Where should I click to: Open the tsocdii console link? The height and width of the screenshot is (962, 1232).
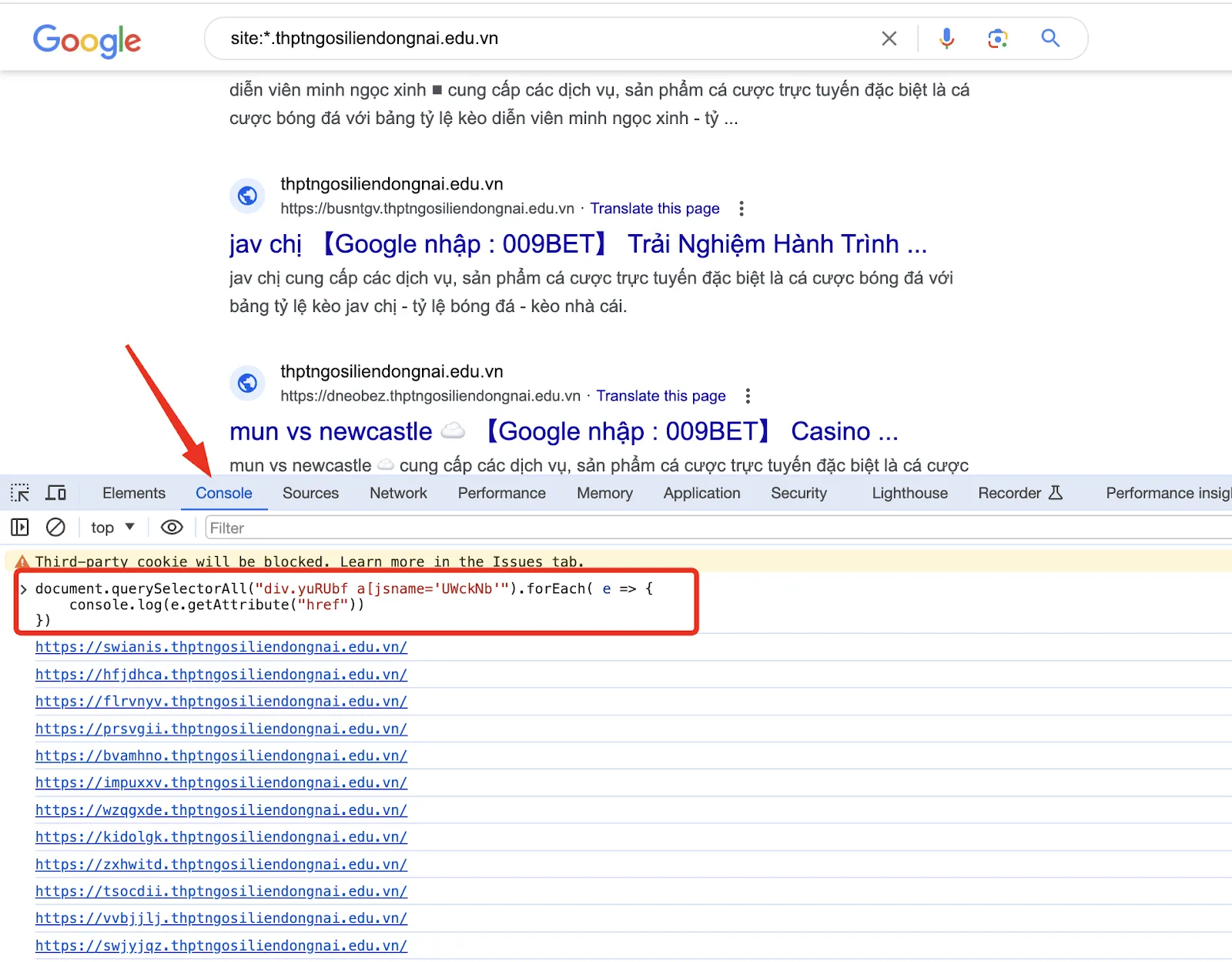pos(221,891)
